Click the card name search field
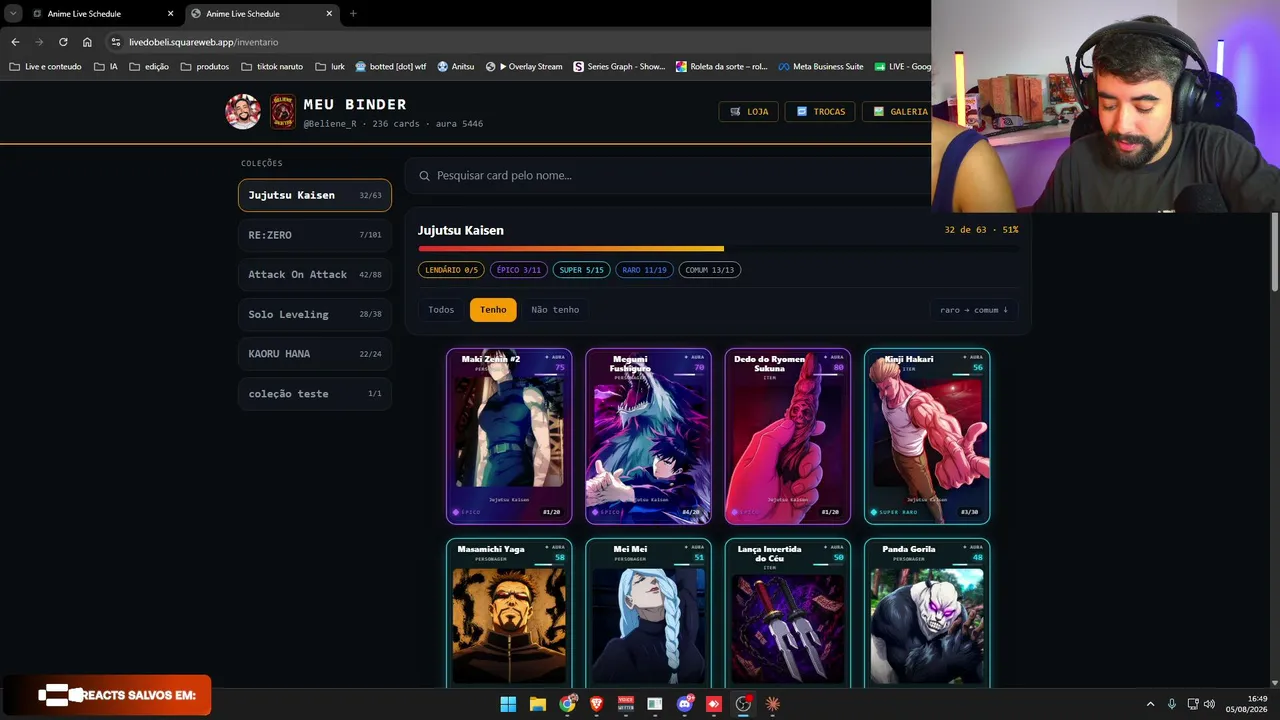Screen dimensions: 1280x720 670,176
